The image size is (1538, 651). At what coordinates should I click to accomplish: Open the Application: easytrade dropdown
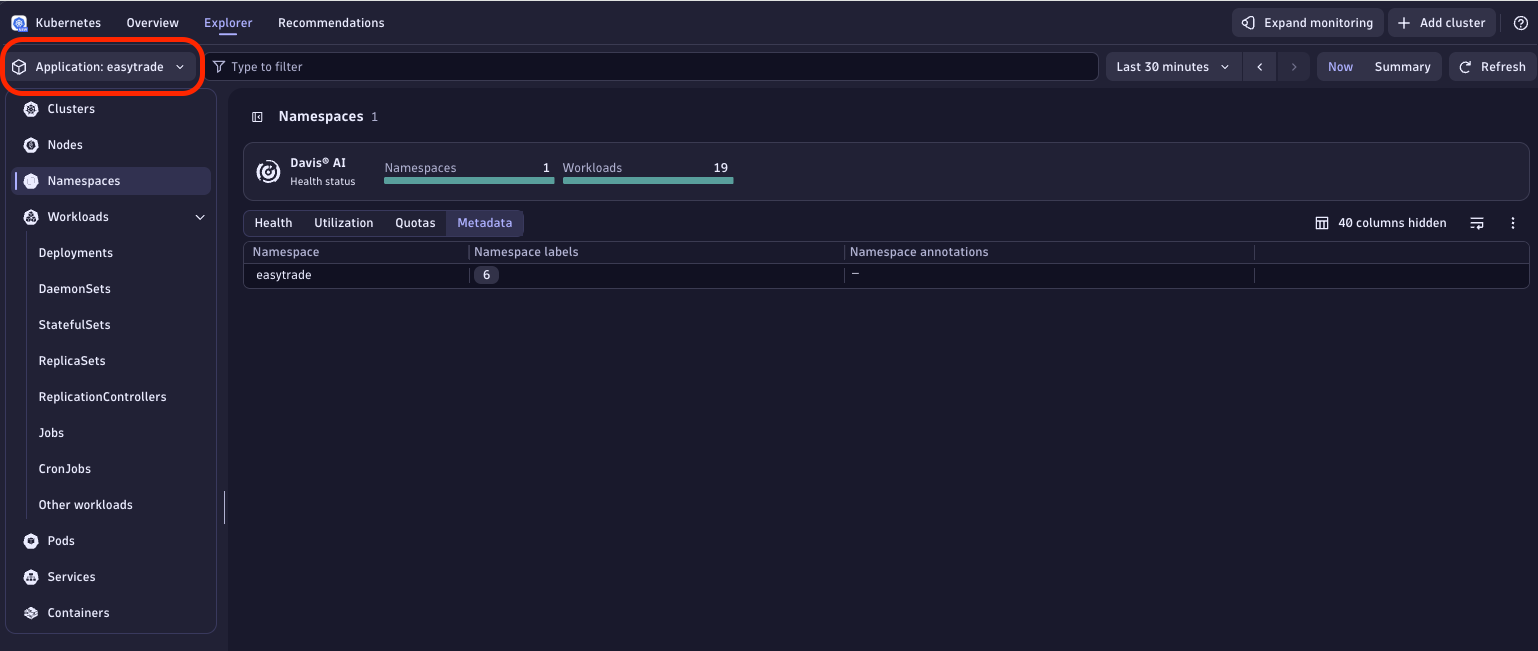pyautogui.click(x=100, y=67)
